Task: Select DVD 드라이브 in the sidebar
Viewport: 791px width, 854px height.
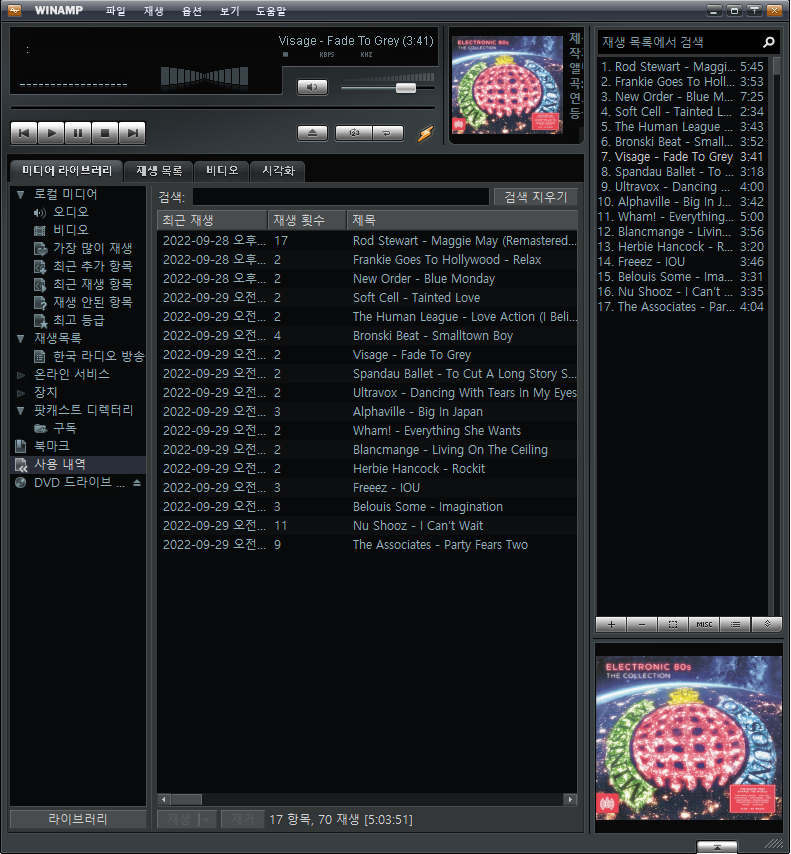Action: tap(79, 483)
